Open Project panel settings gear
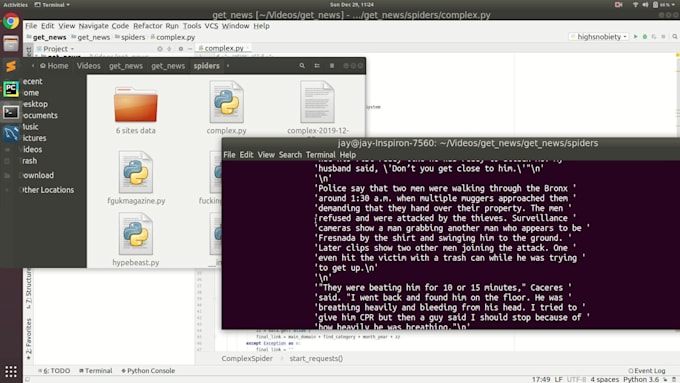The image size is (680, 383). pos(181,49)
